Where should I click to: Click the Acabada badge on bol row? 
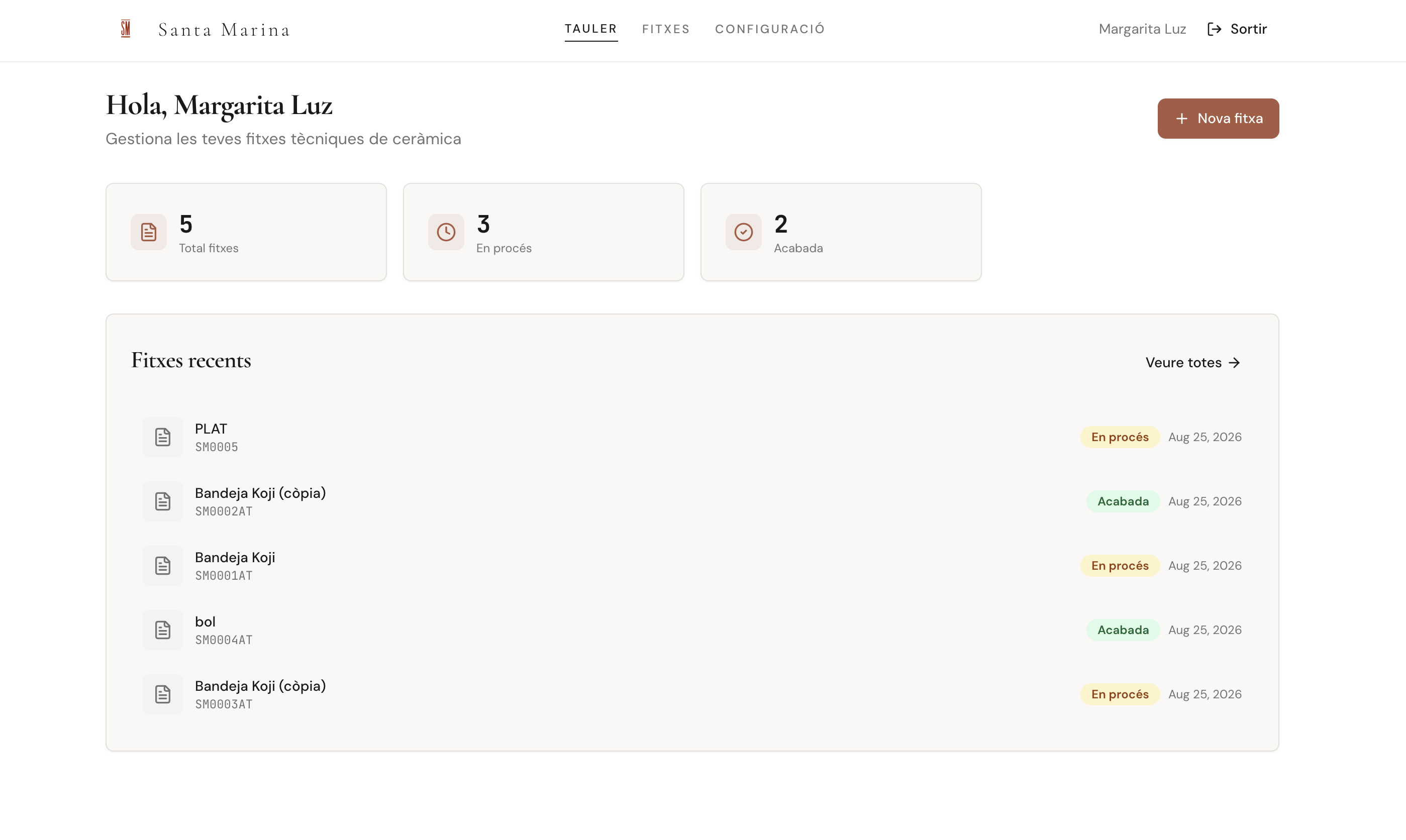click(1123, 629)
